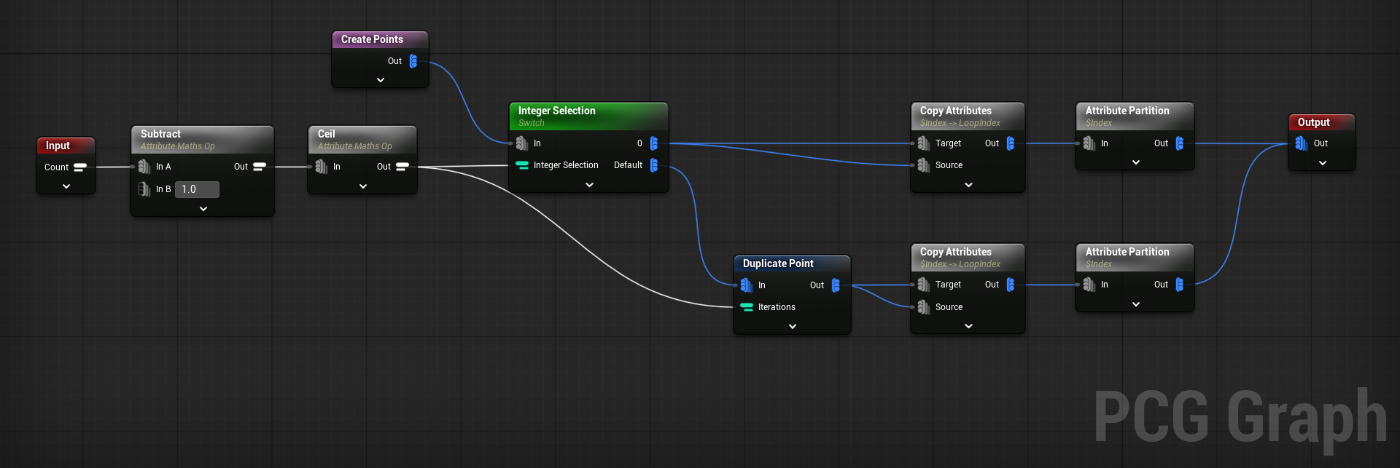Viewport: 1400px width, 468px height.
Task: Click the In A pin on Subtract node
Action: 144,167
